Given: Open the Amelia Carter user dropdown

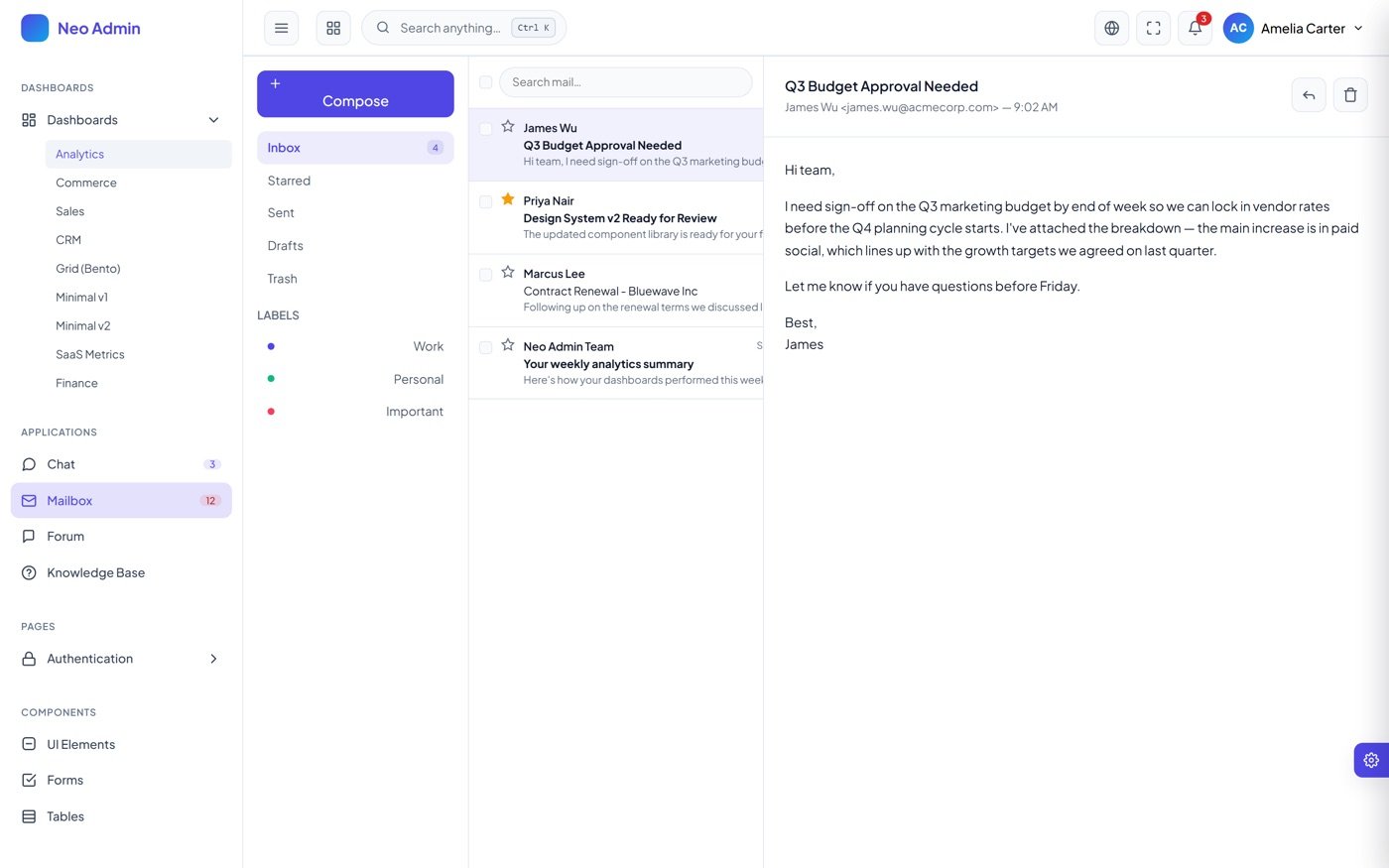Looking at the screenshot, I should [1294, 28].
